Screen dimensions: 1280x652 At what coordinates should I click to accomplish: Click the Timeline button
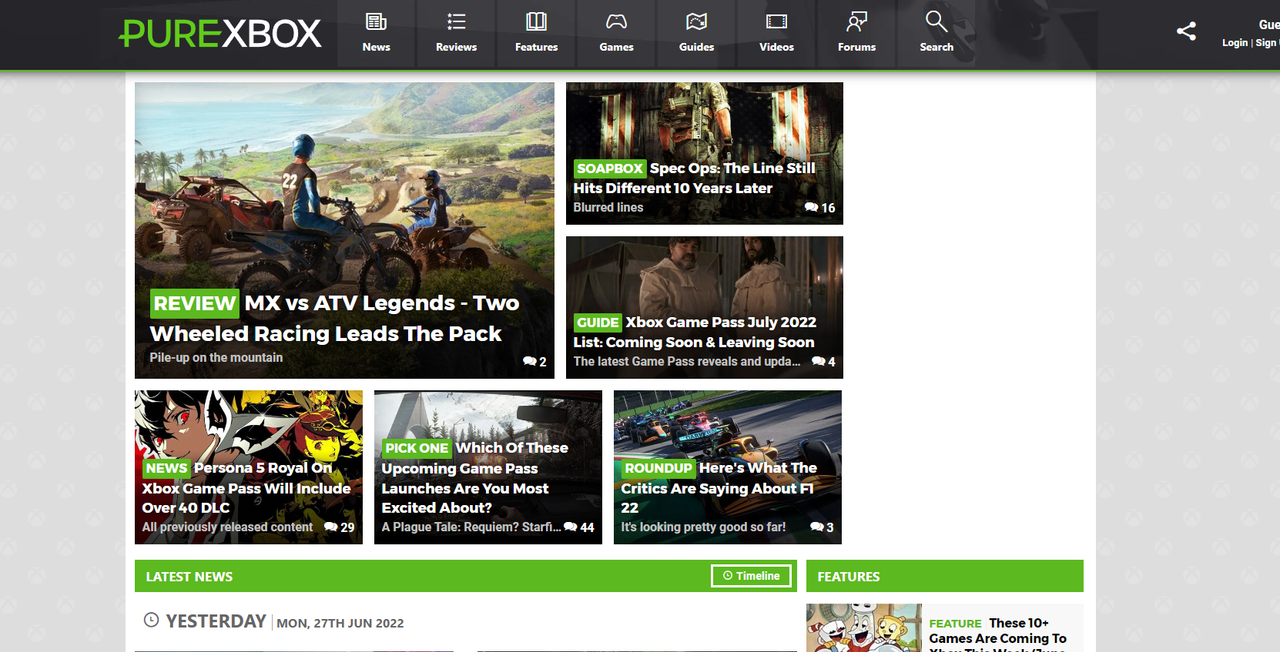[751, 576]
